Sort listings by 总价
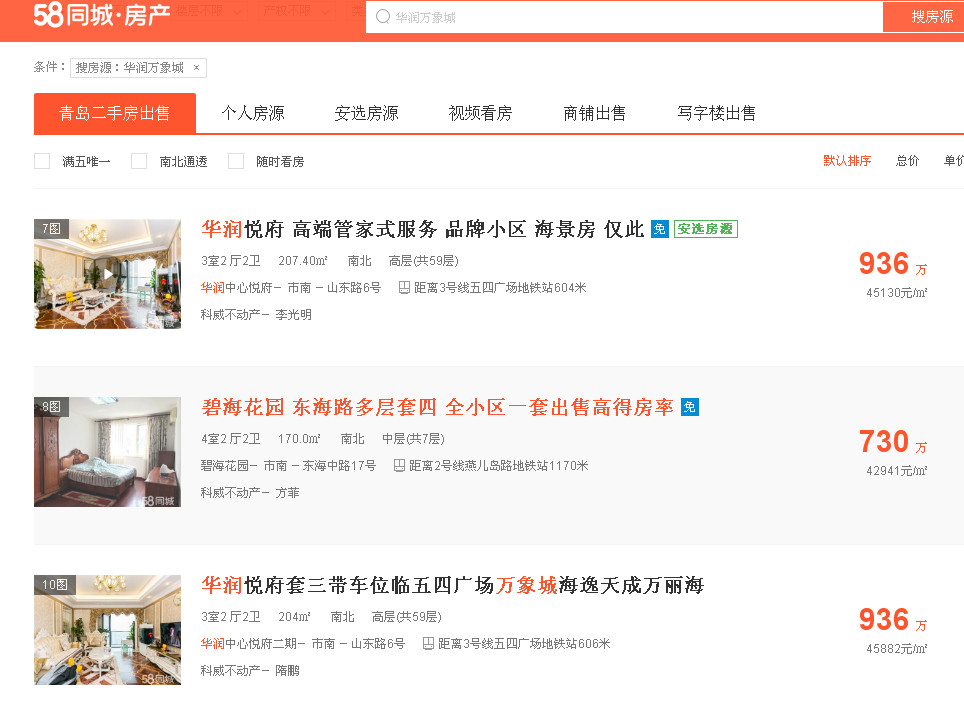The width and height of the screenshot is (964, 705). point(907,160)
